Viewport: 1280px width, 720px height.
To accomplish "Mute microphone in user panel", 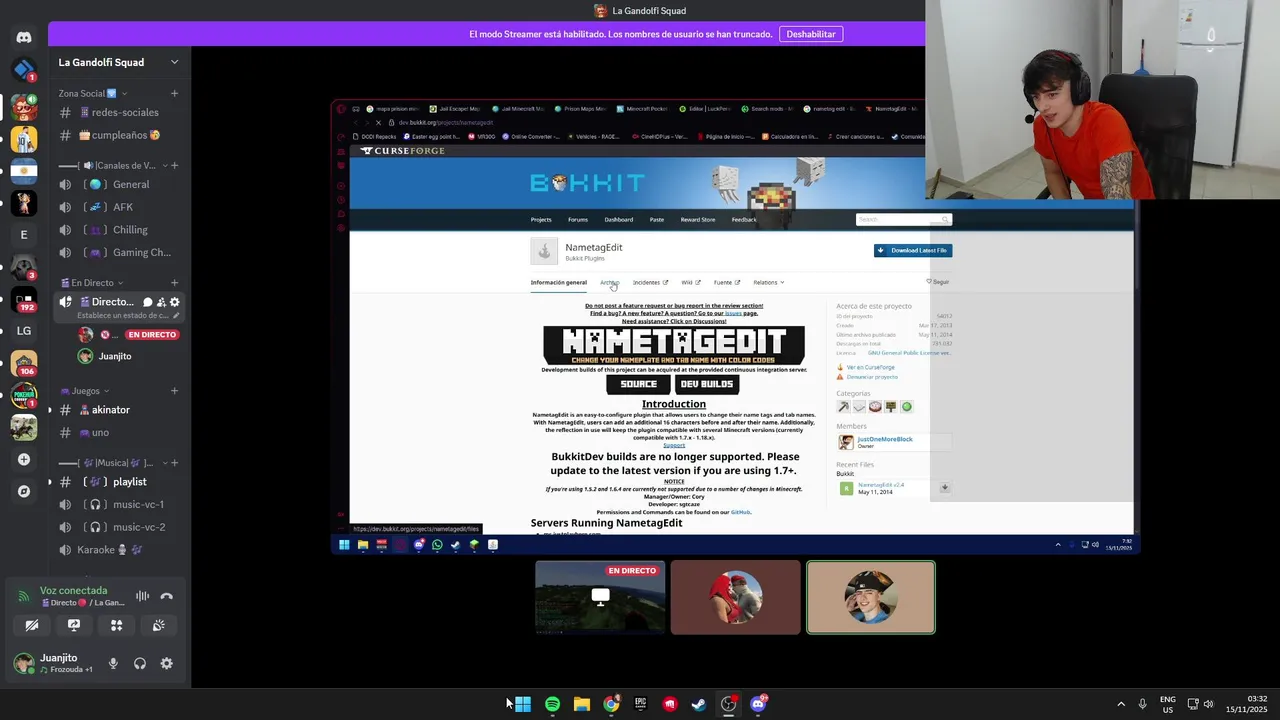I will 113,663.
